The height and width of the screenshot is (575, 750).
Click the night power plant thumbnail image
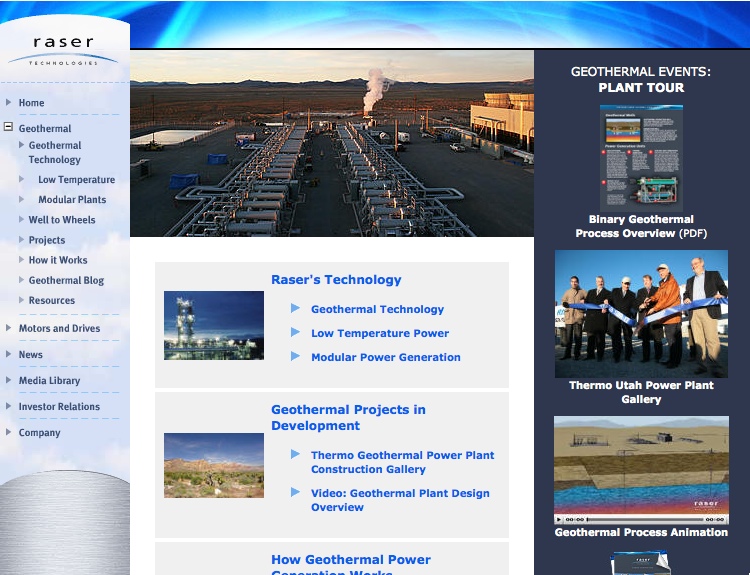click(214, 325)
